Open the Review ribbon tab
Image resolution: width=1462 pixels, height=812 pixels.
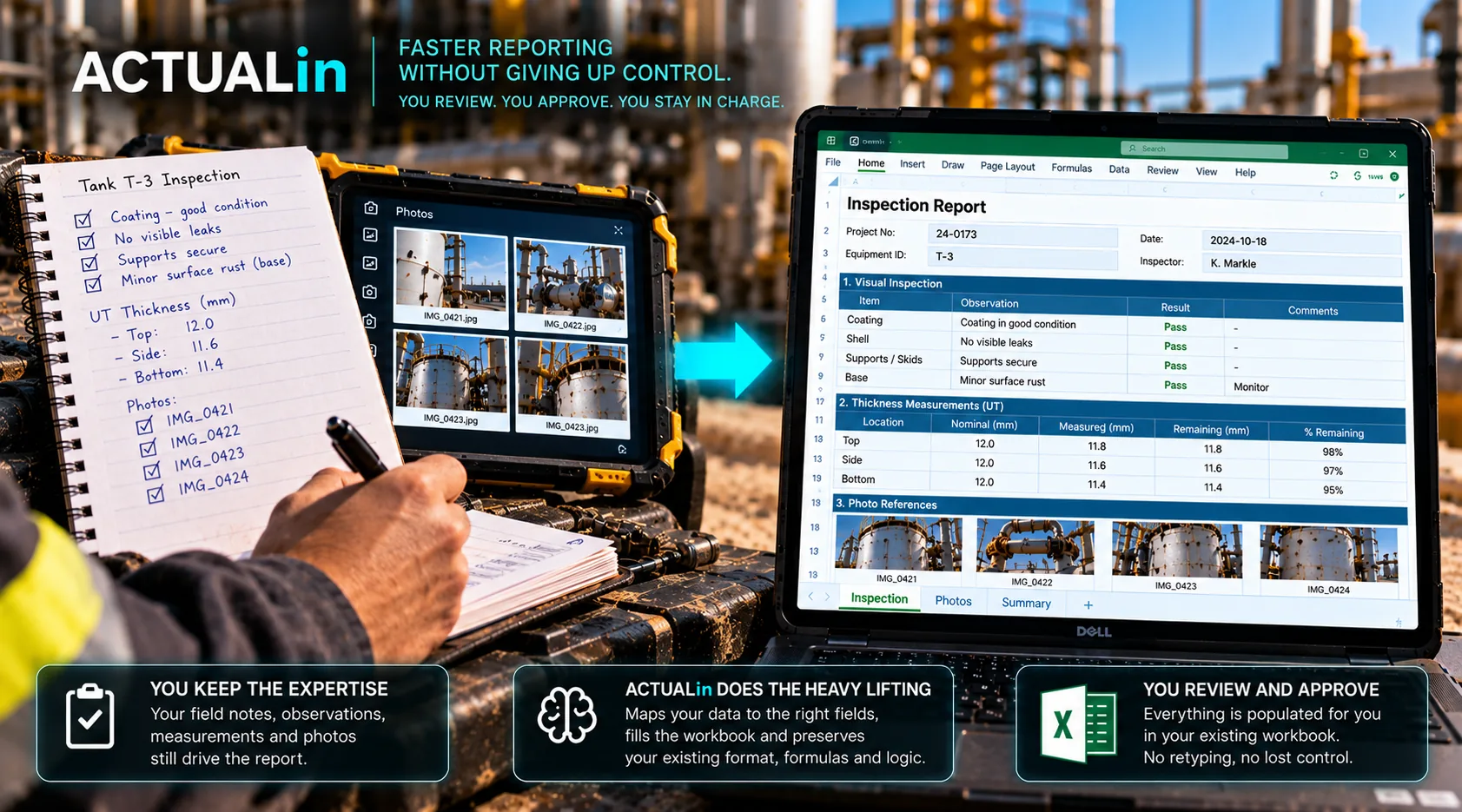click(1162, 170)
